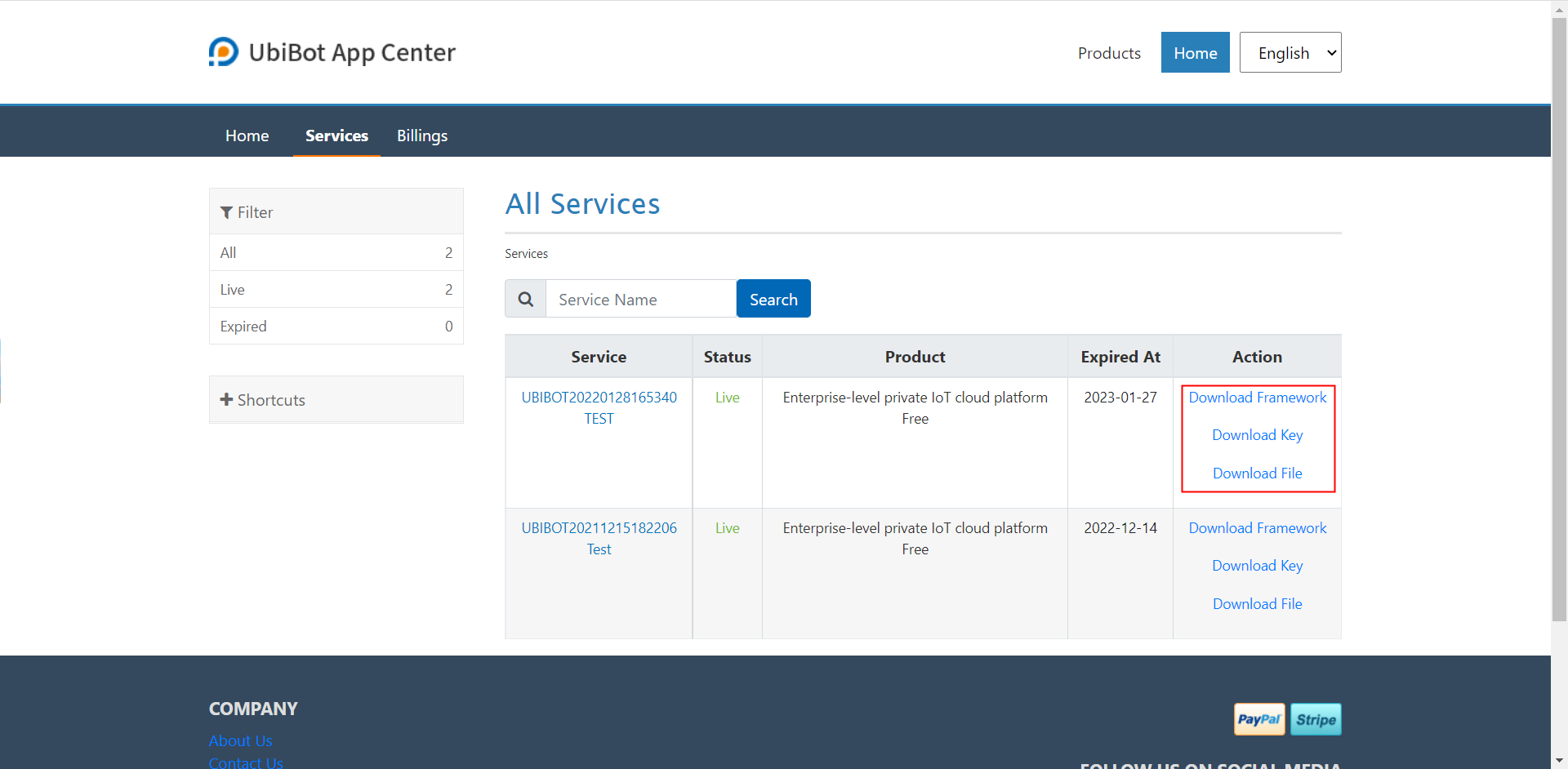Click the Service column header
The height and width of the screenshot is (769, 1568).
[x=599, y=357]
